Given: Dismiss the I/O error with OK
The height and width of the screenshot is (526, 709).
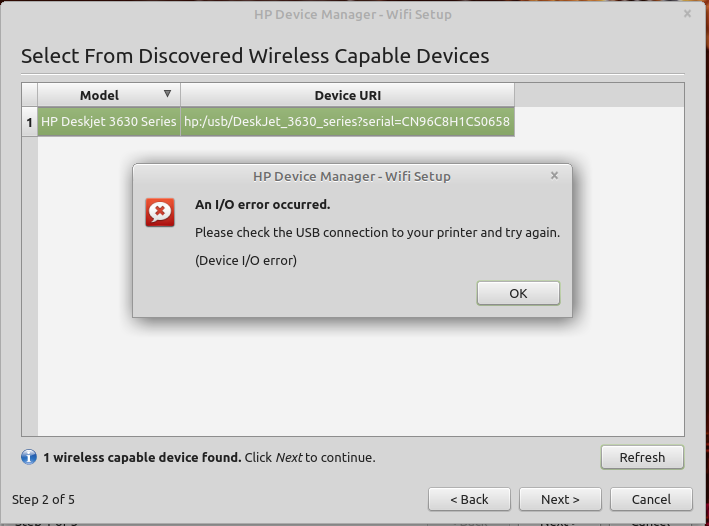Looking at the screenshot, I should (x=518, y=293).
